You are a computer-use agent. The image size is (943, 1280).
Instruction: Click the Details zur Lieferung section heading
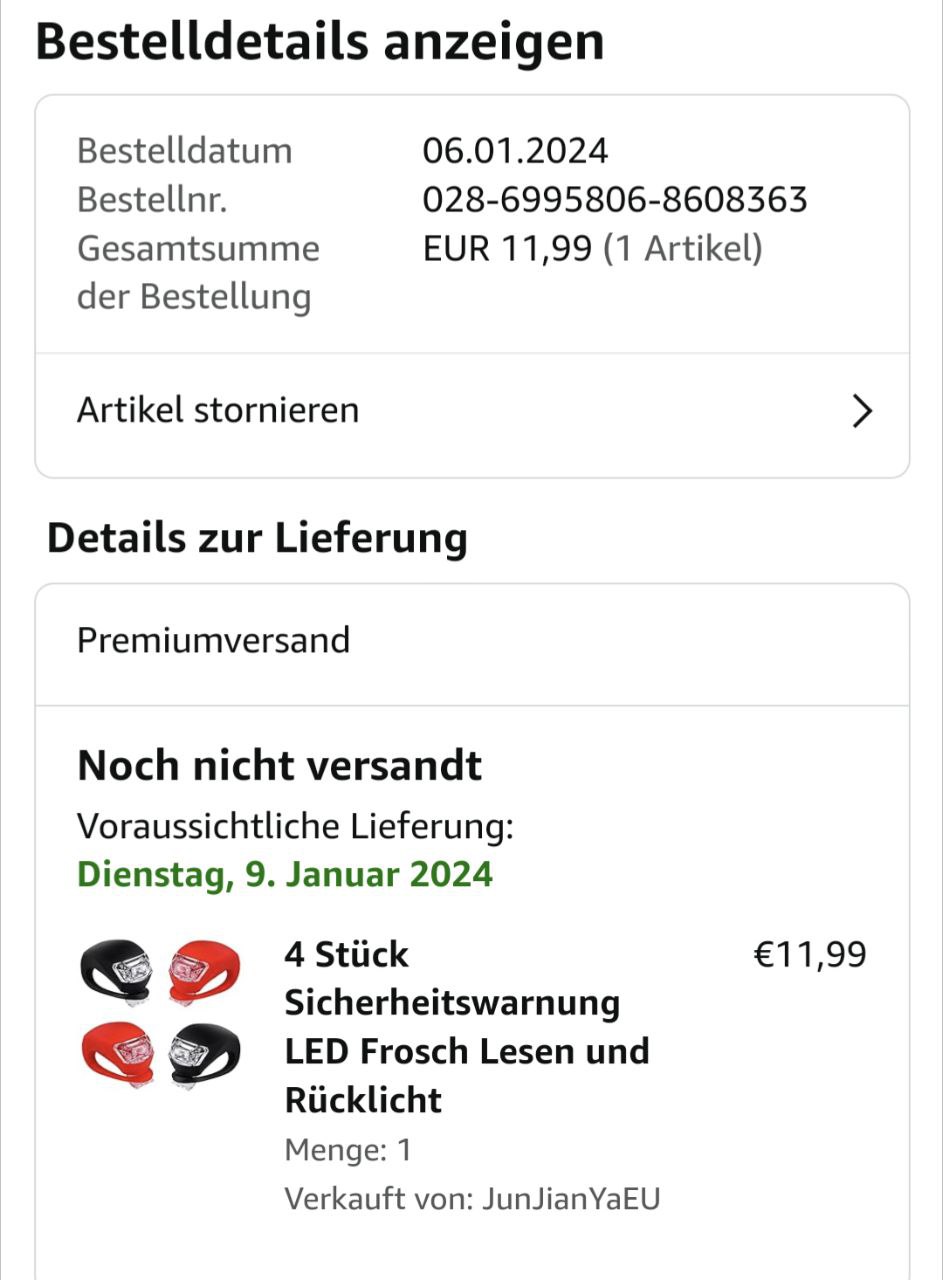[x=257, y=538]
